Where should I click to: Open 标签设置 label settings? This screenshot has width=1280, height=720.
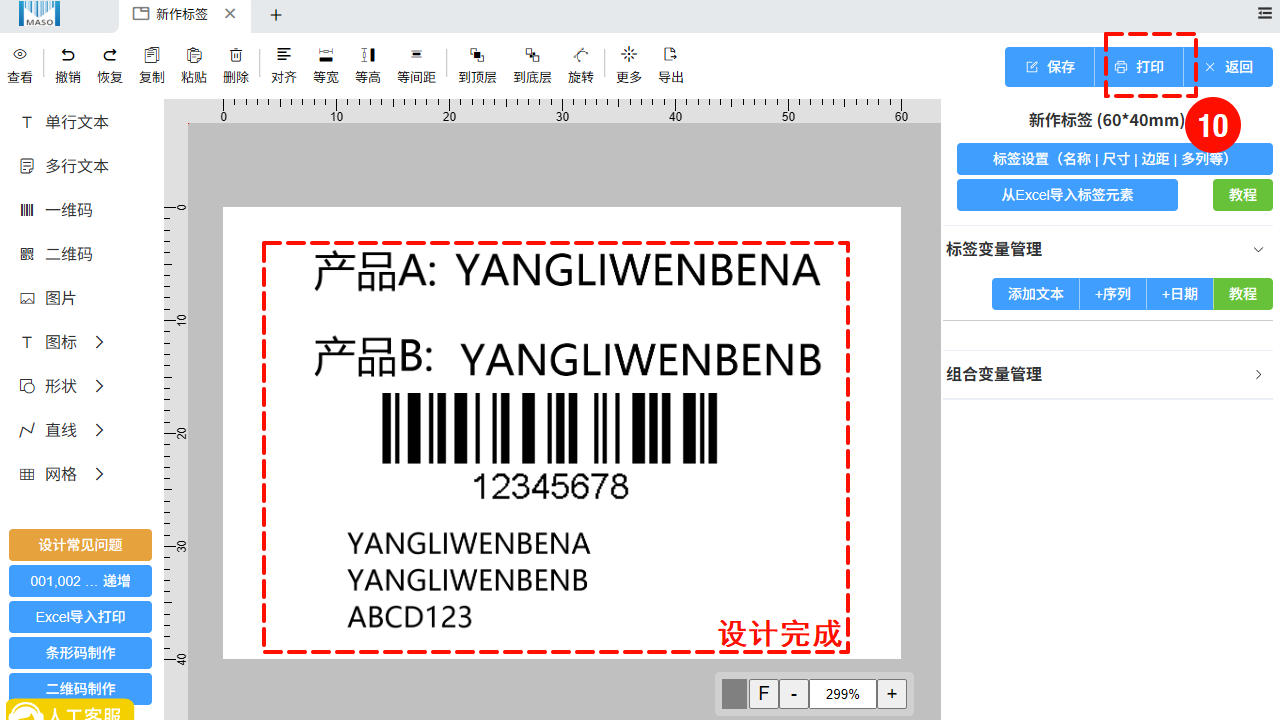point(1115,159)
